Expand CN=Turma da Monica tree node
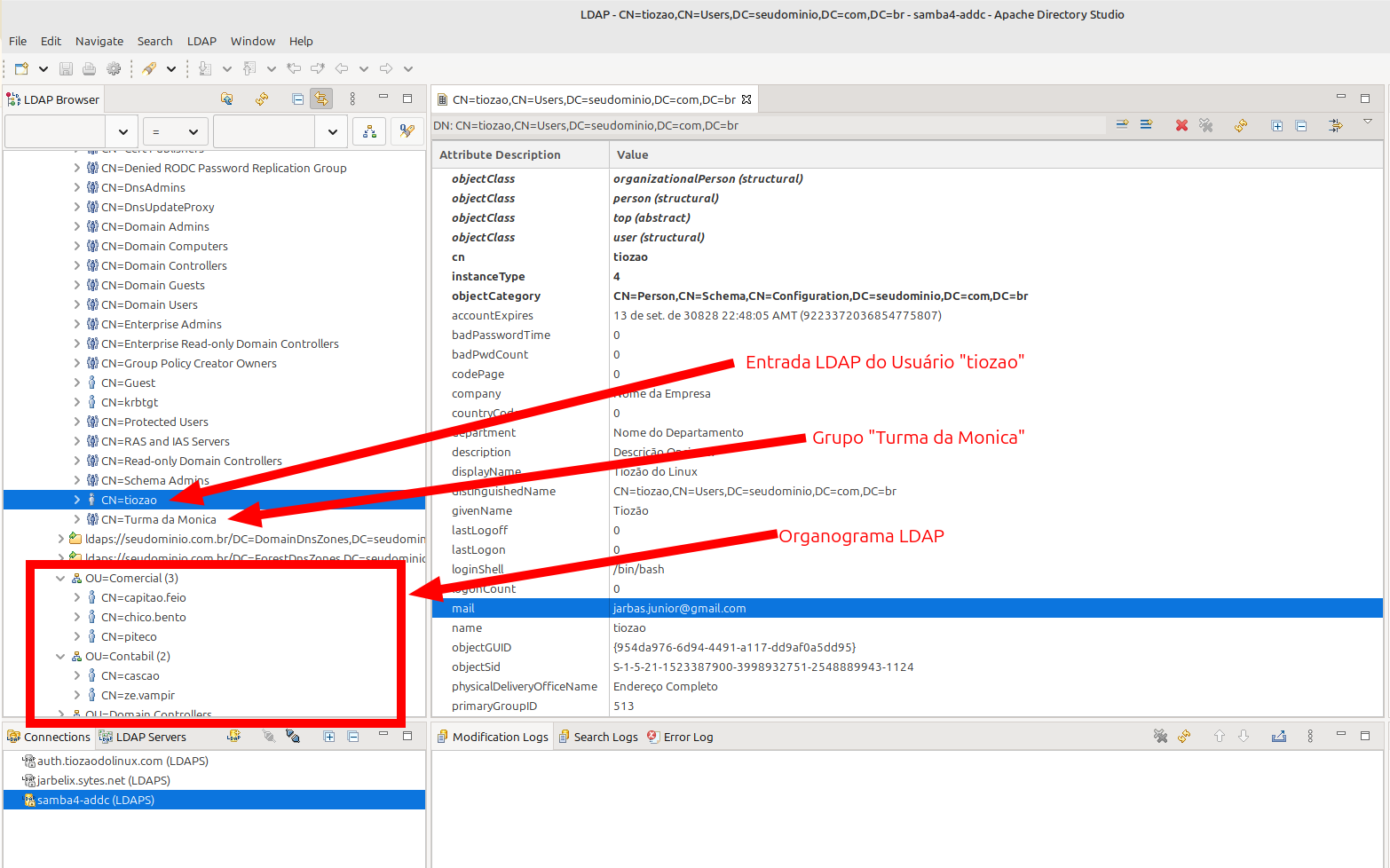 (76, 519)
